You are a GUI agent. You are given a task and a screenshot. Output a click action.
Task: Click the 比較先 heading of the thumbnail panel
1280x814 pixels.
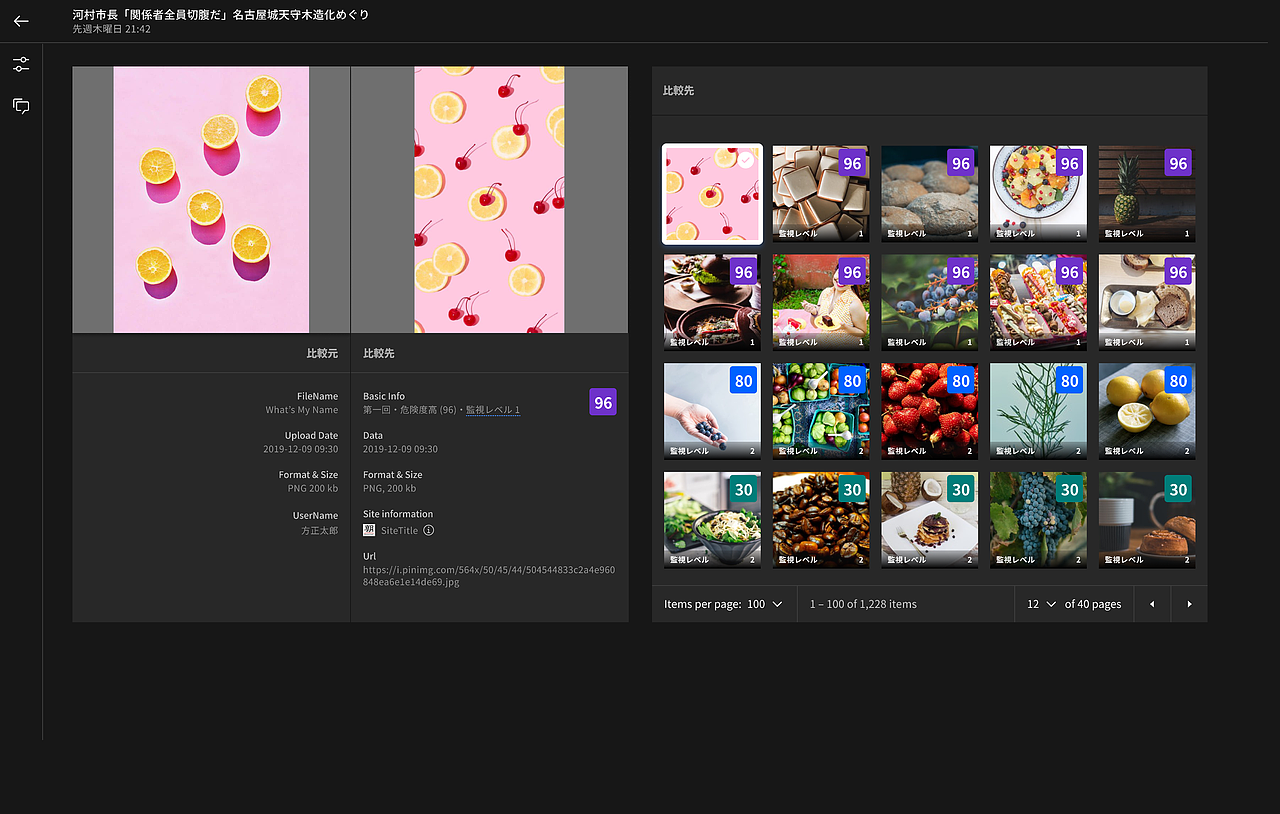pos(679,91)
